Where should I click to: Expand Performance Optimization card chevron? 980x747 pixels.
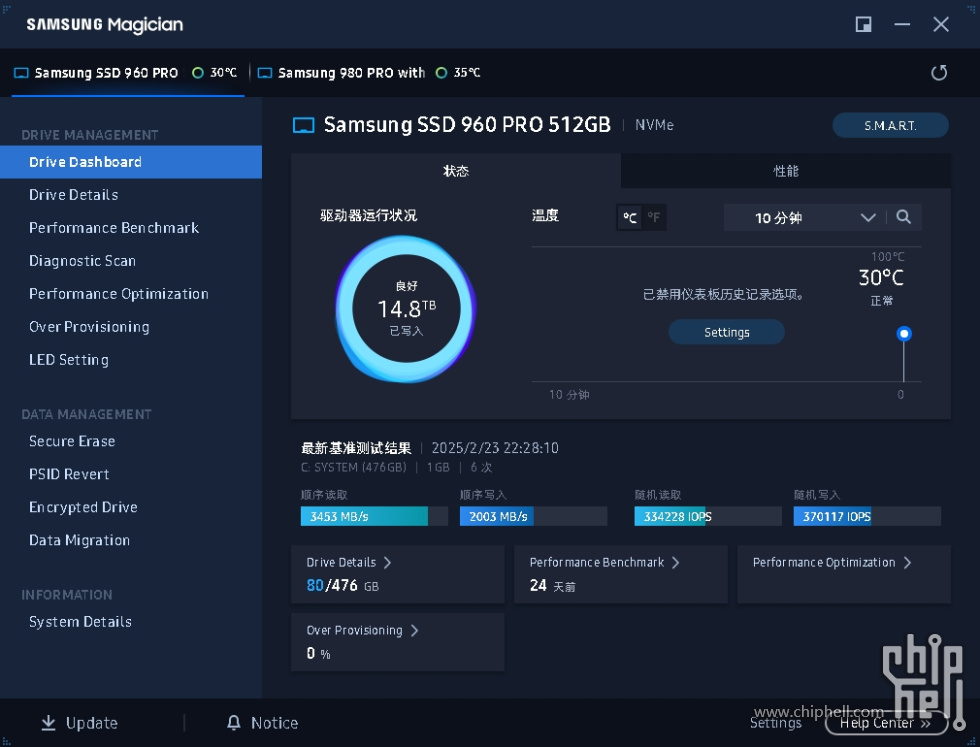click(908, 563)
